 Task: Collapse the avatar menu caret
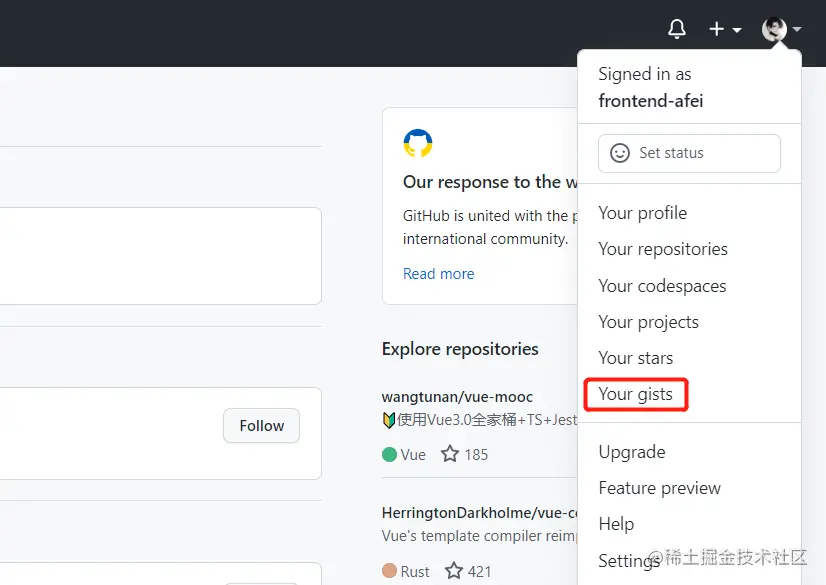(x=797, y=30)
